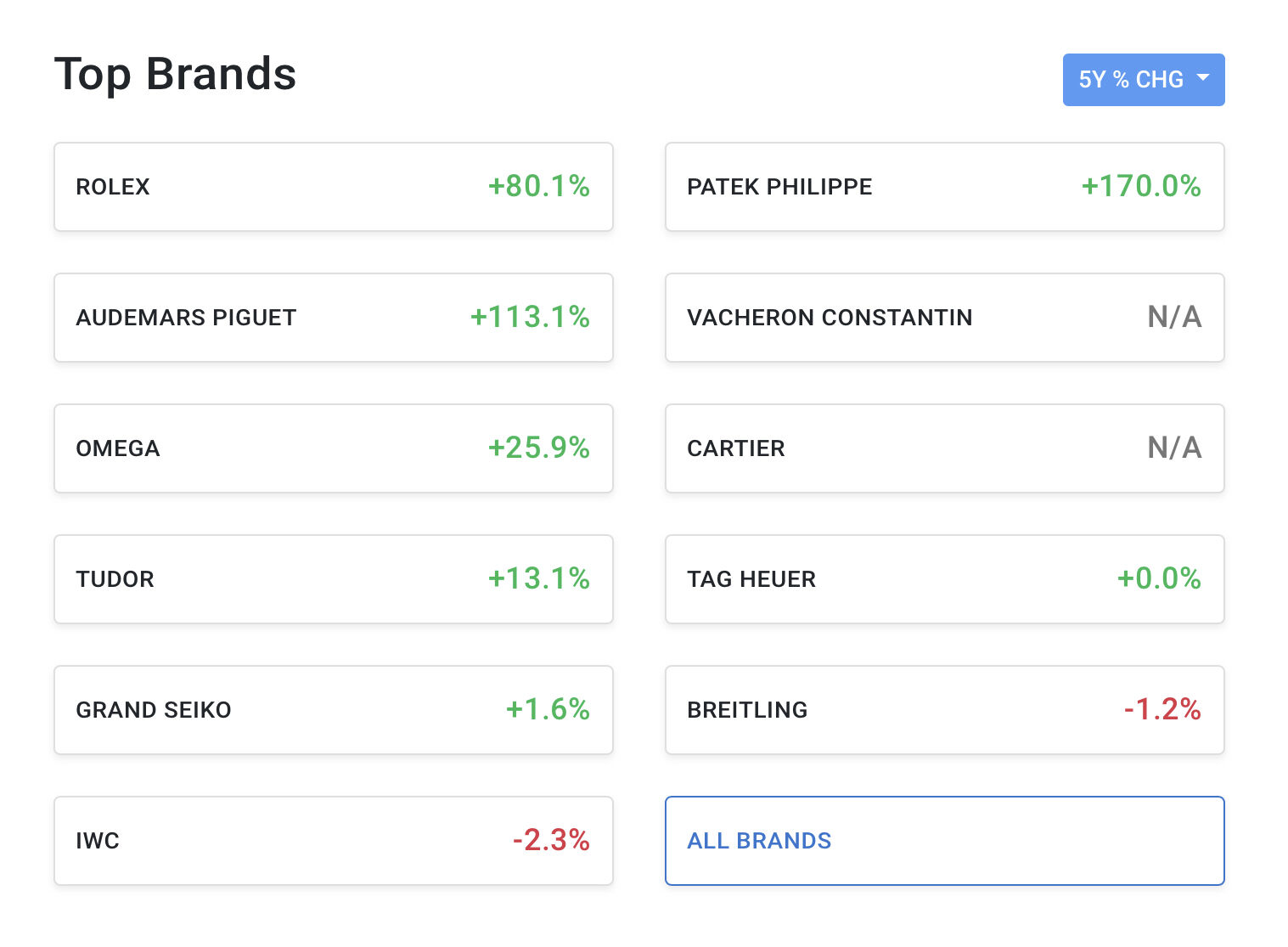Click the Top Brands heading

pos(175,74)
